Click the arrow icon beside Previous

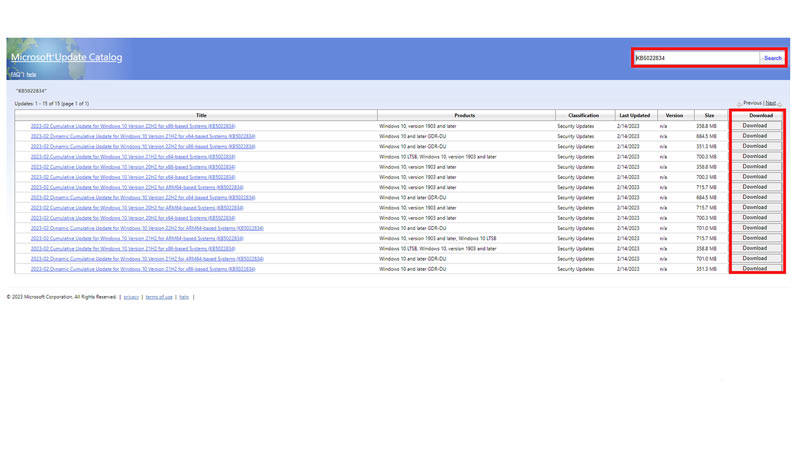pos(739,104)
